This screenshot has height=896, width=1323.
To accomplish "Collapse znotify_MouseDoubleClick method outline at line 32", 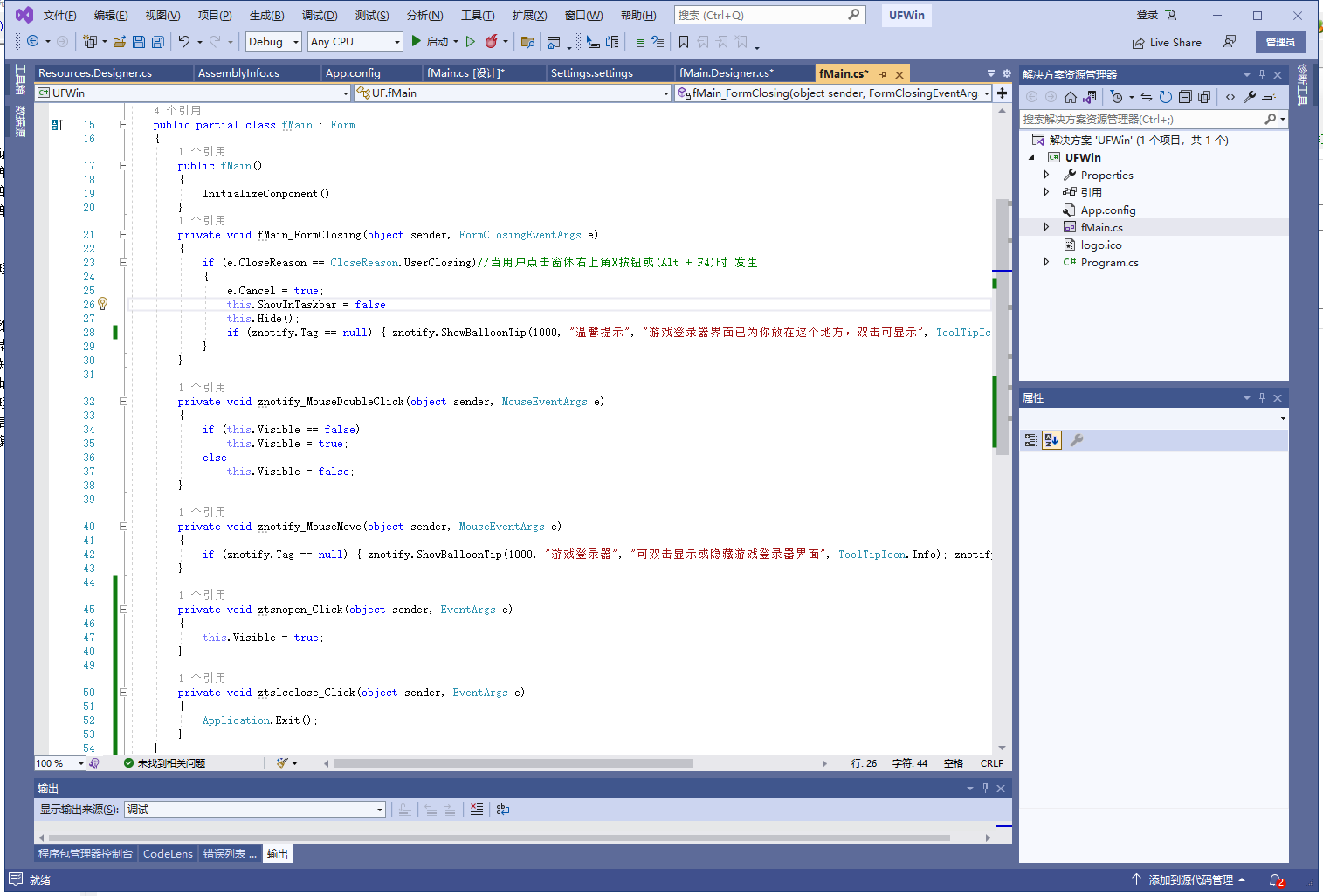I will pos(123,402).
